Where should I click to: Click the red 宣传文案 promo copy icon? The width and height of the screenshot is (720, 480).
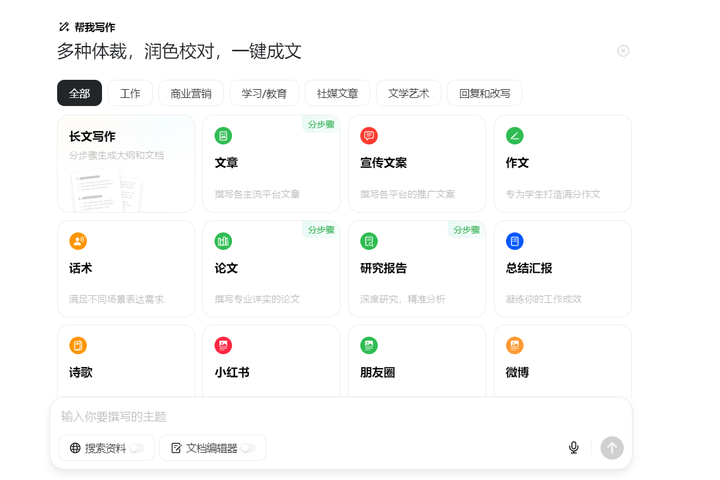point(369,136)
